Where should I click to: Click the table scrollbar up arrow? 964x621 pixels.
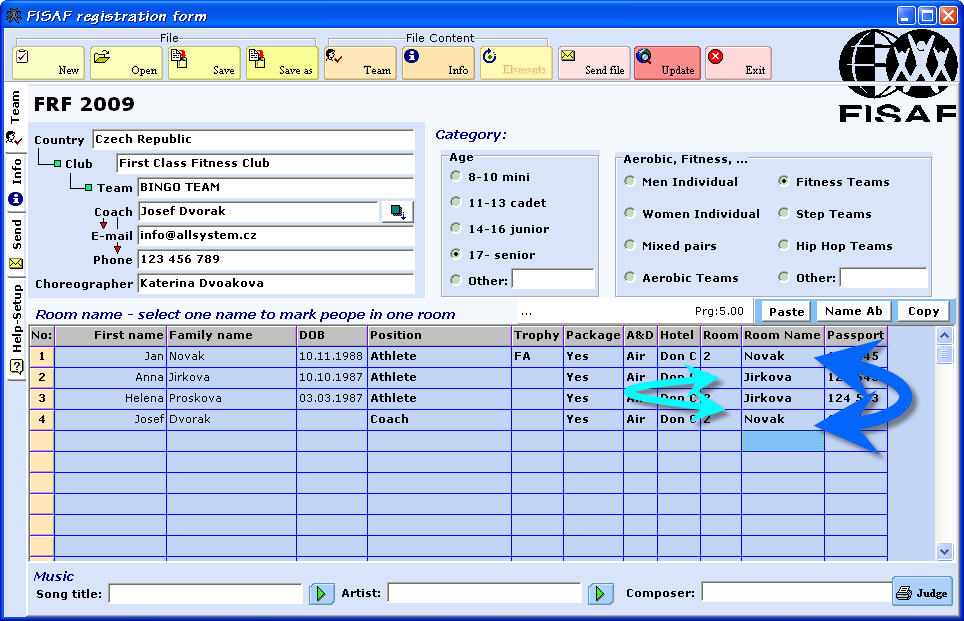[944, 336]
